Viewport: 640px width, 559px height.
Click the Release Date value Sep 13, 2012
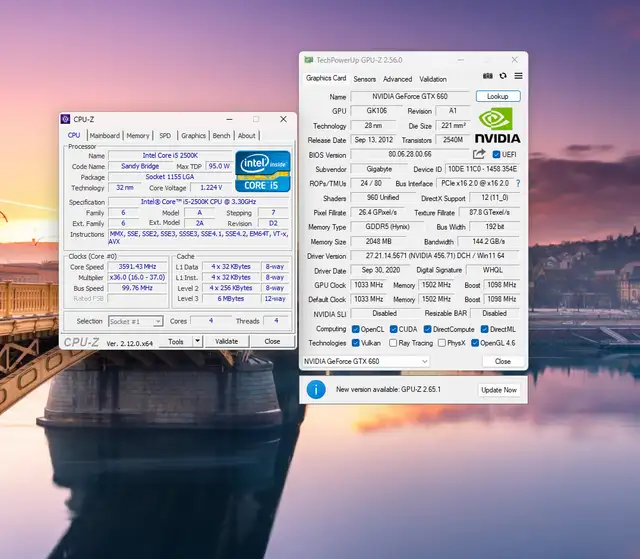coord(373,140)
